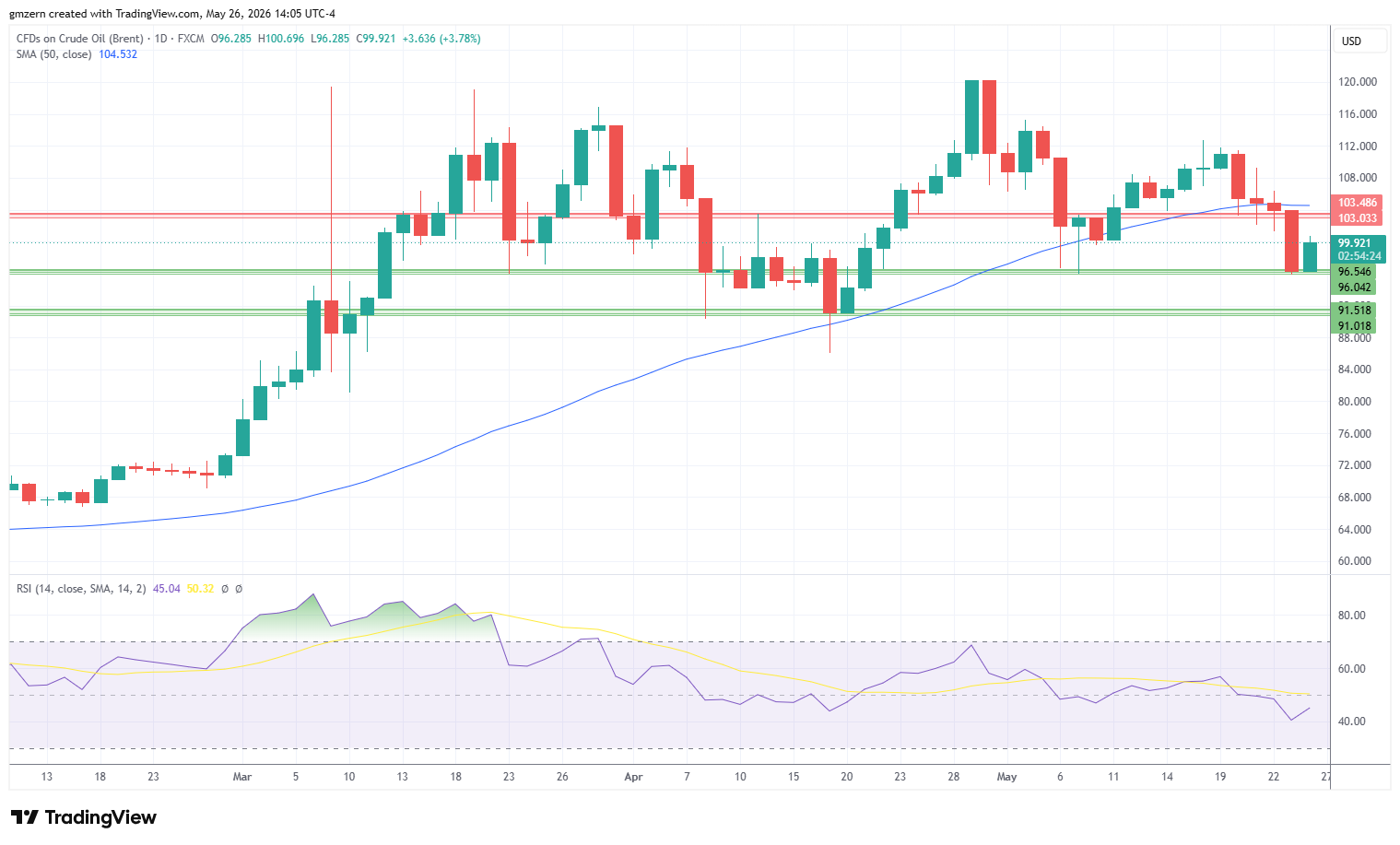Click the Apr label on the time axis
Viewport: 1400px width, 845px height.
click(633, 777)
